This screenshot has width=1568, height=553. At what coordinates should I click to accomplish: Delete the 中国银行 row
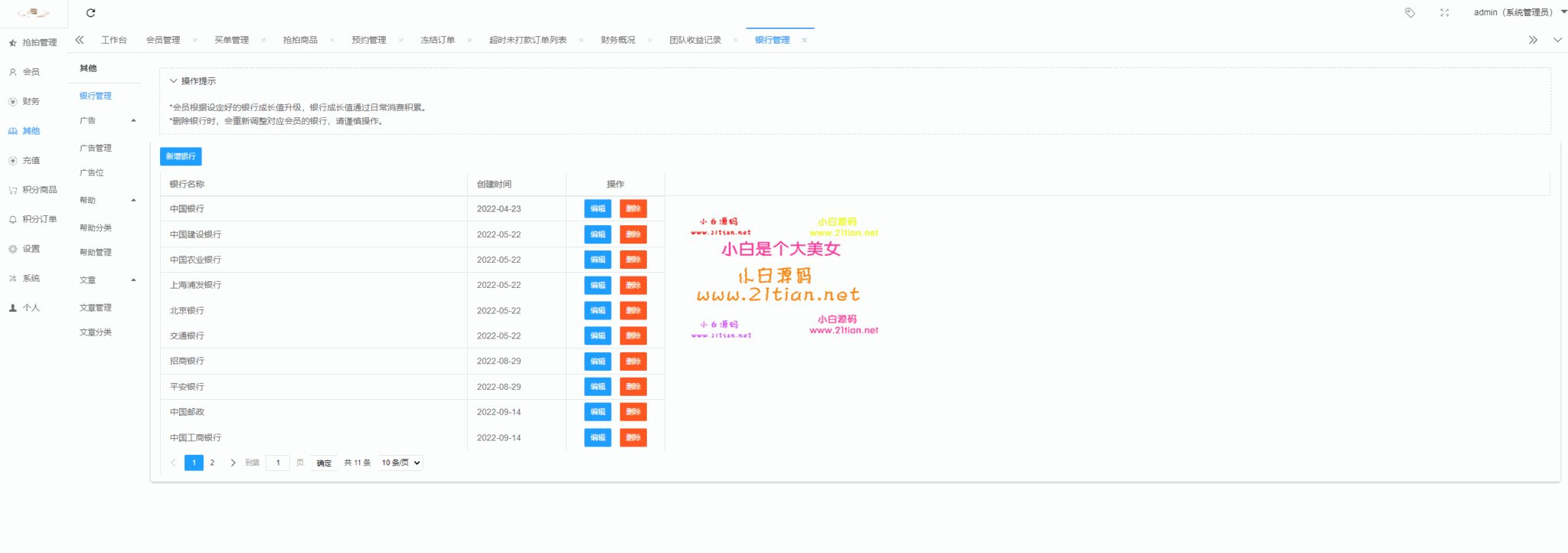tap(633, 208)
